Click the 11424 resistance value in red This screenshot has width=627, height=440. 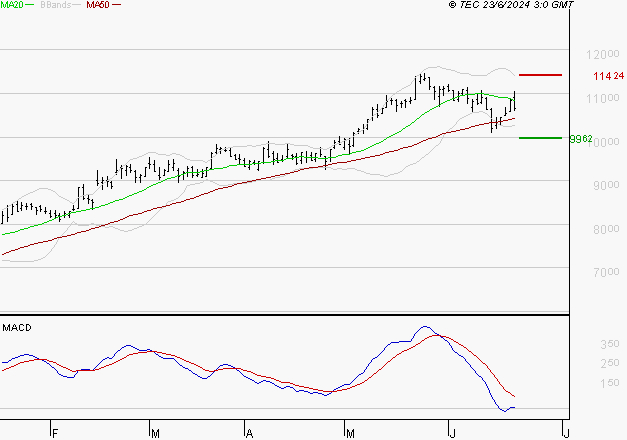(x=609, y=76)
